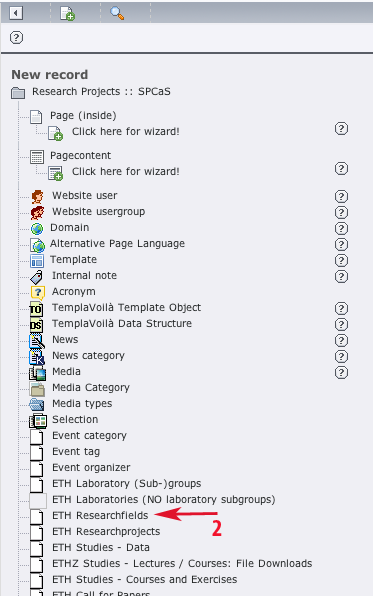Create a new Page (inside)
Image resolution: width=373 pixels, height=596 pixels.
pyautogui.click(x=83, y=116)
